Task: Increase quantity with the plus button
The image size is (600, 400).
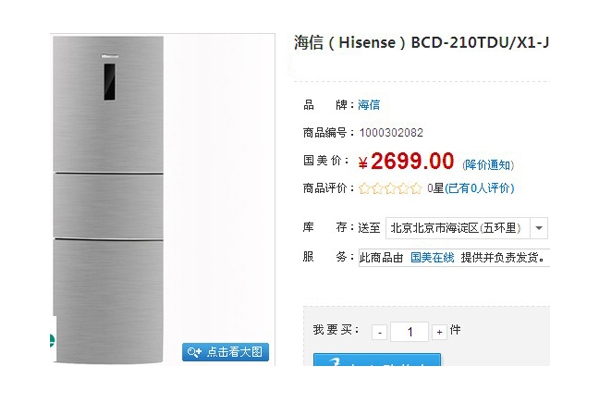Action: 439,332
